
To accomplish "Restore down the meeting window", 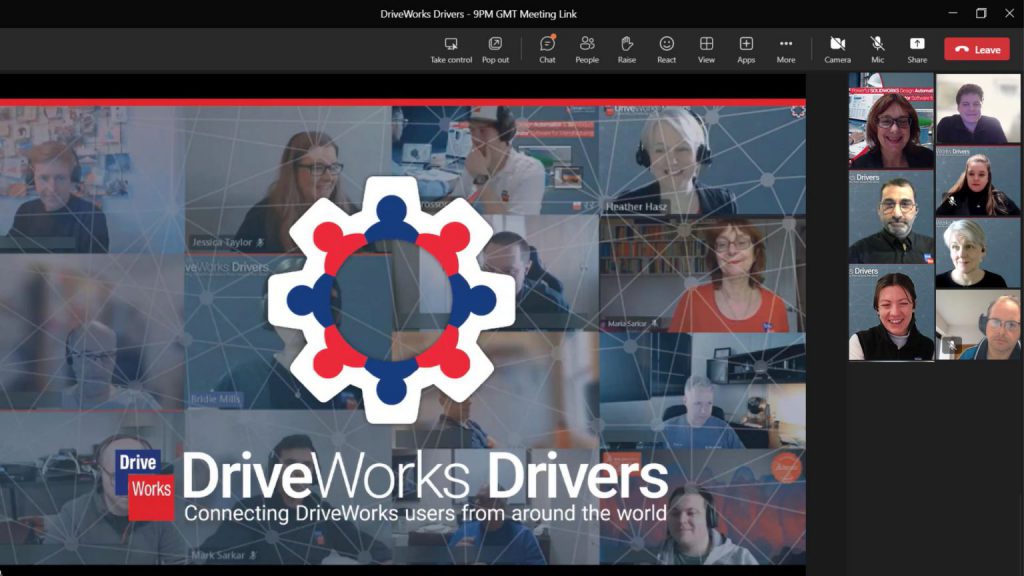I will [x=981, y=13].
